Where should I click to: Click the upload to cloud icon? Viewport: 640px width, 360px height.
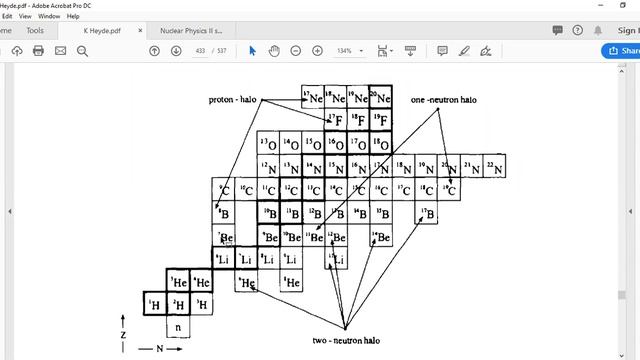coord(17,51)
